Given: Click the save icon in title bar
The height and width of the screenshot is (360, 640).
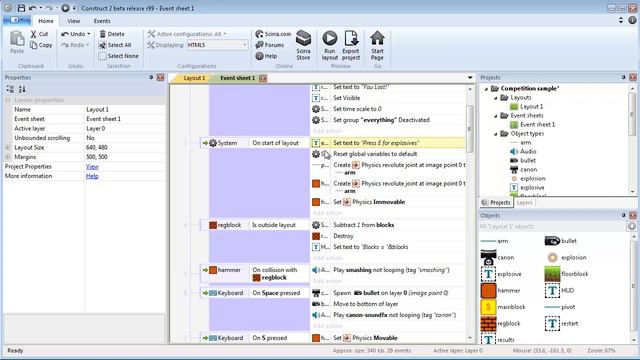Looking at the screenshot, I should click(x=21, y=8).
